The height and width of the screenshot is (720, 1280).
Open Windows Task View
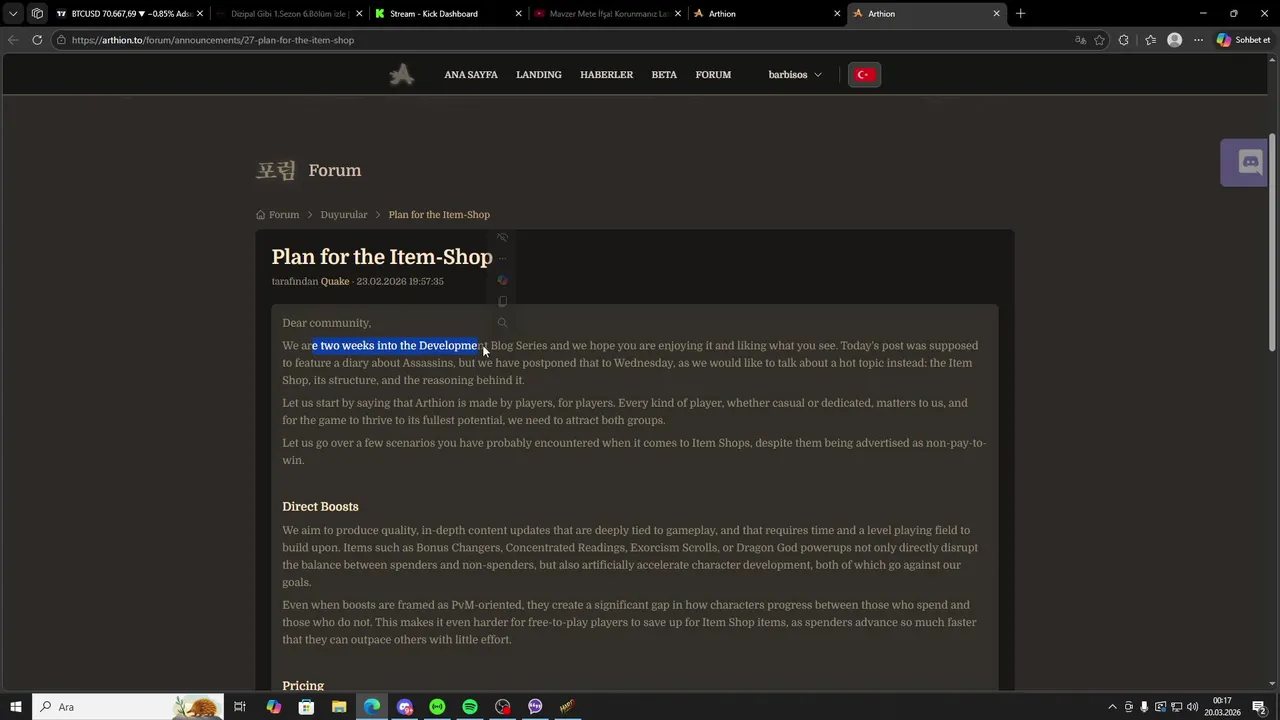click(240, 707)
